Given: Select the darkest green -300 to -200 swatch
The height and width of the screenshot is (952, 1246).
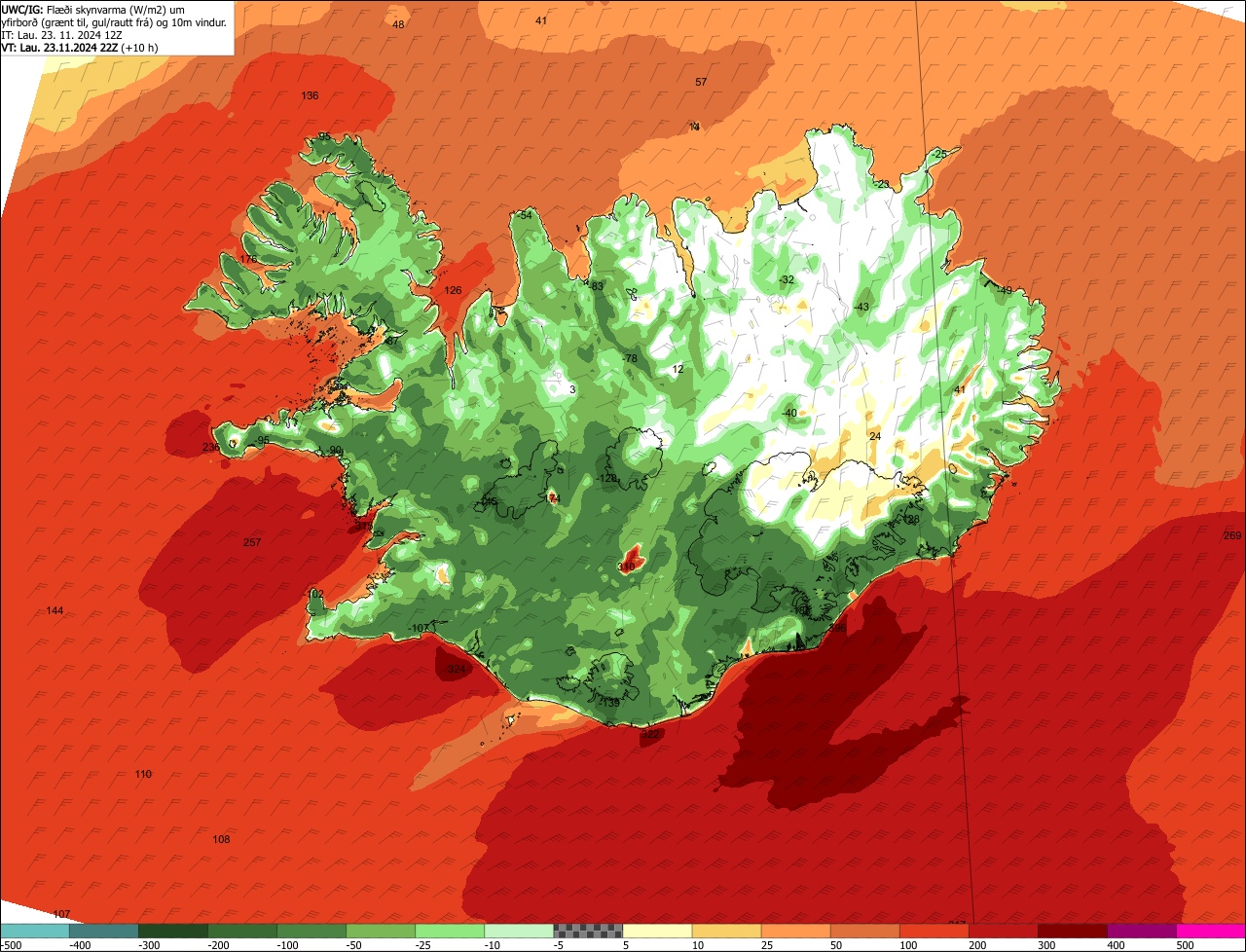Looking at the screenshot, I should (x=172, y=931).
